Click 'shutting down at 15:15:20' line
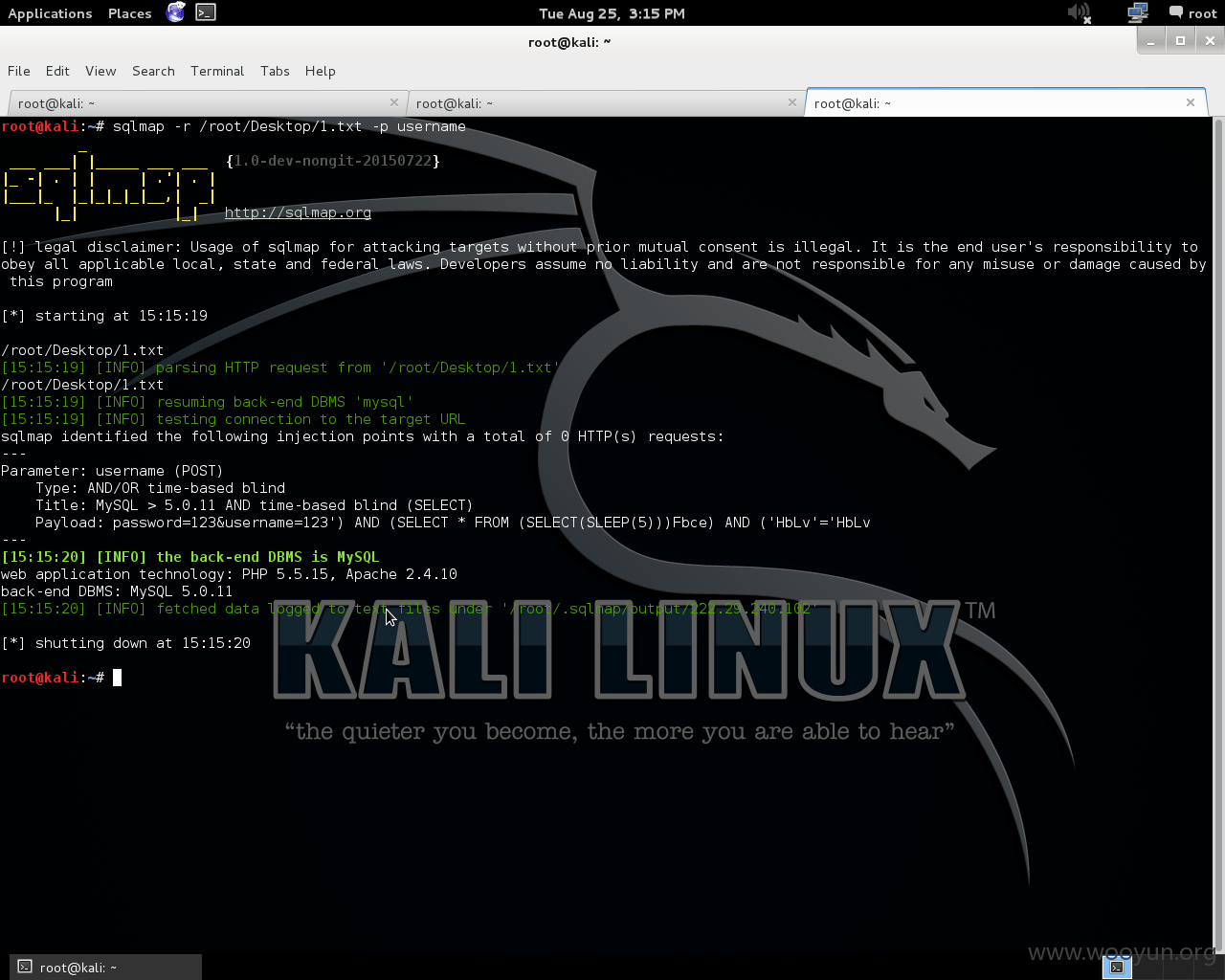This screenshot has height=980, width=1225. point(125,643)
